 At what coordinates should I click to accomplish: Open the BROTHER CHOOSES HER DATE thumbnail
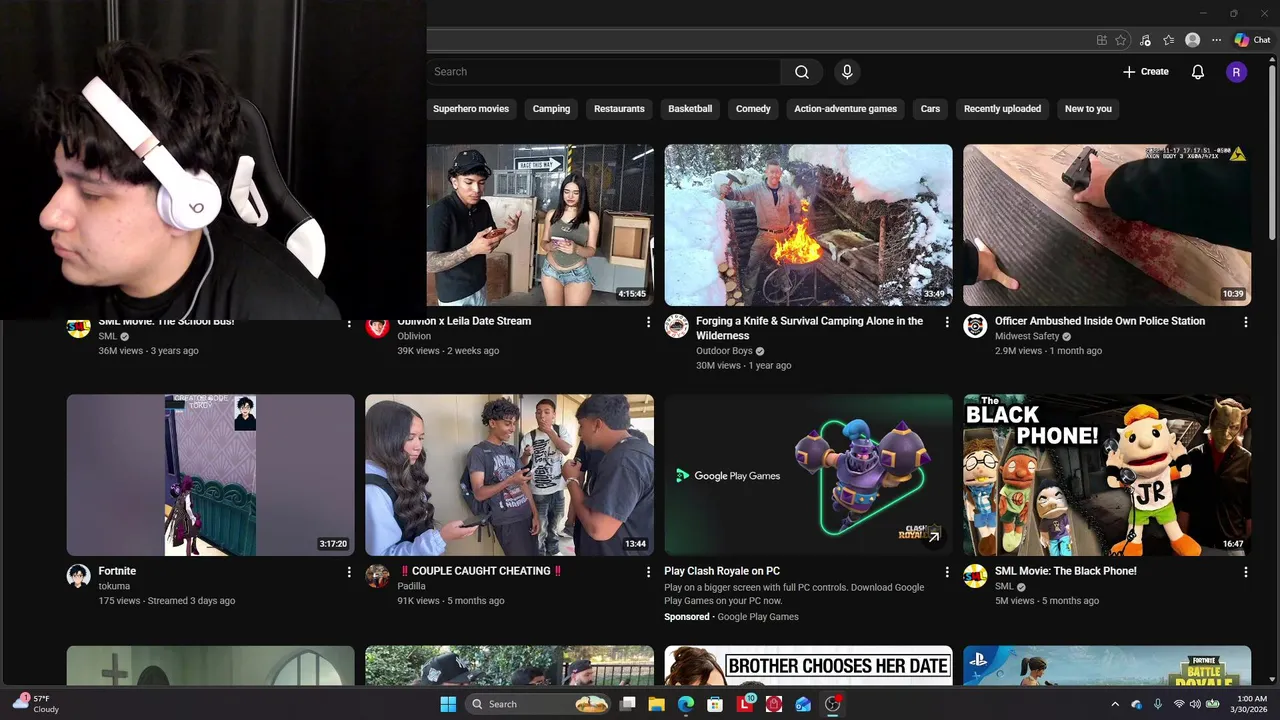point(808,665)
